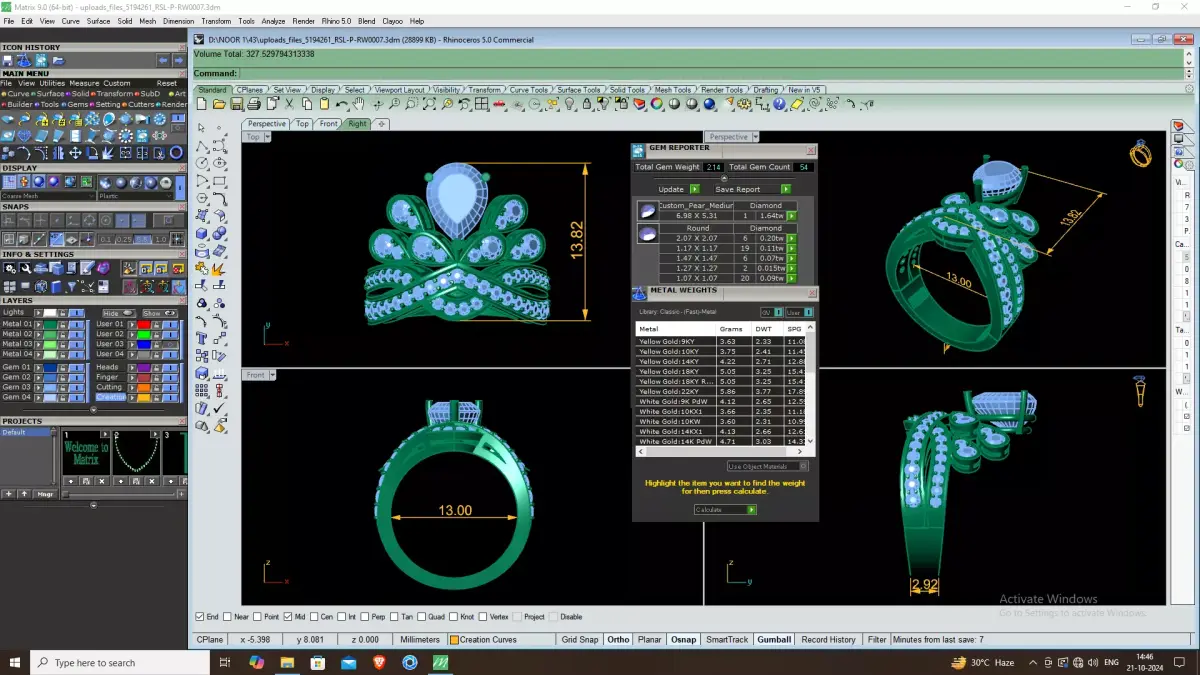Select the Text T tool in side toolbar
Image resolution: width=1200 pixels, height=675 pixels.
[201, 336]
